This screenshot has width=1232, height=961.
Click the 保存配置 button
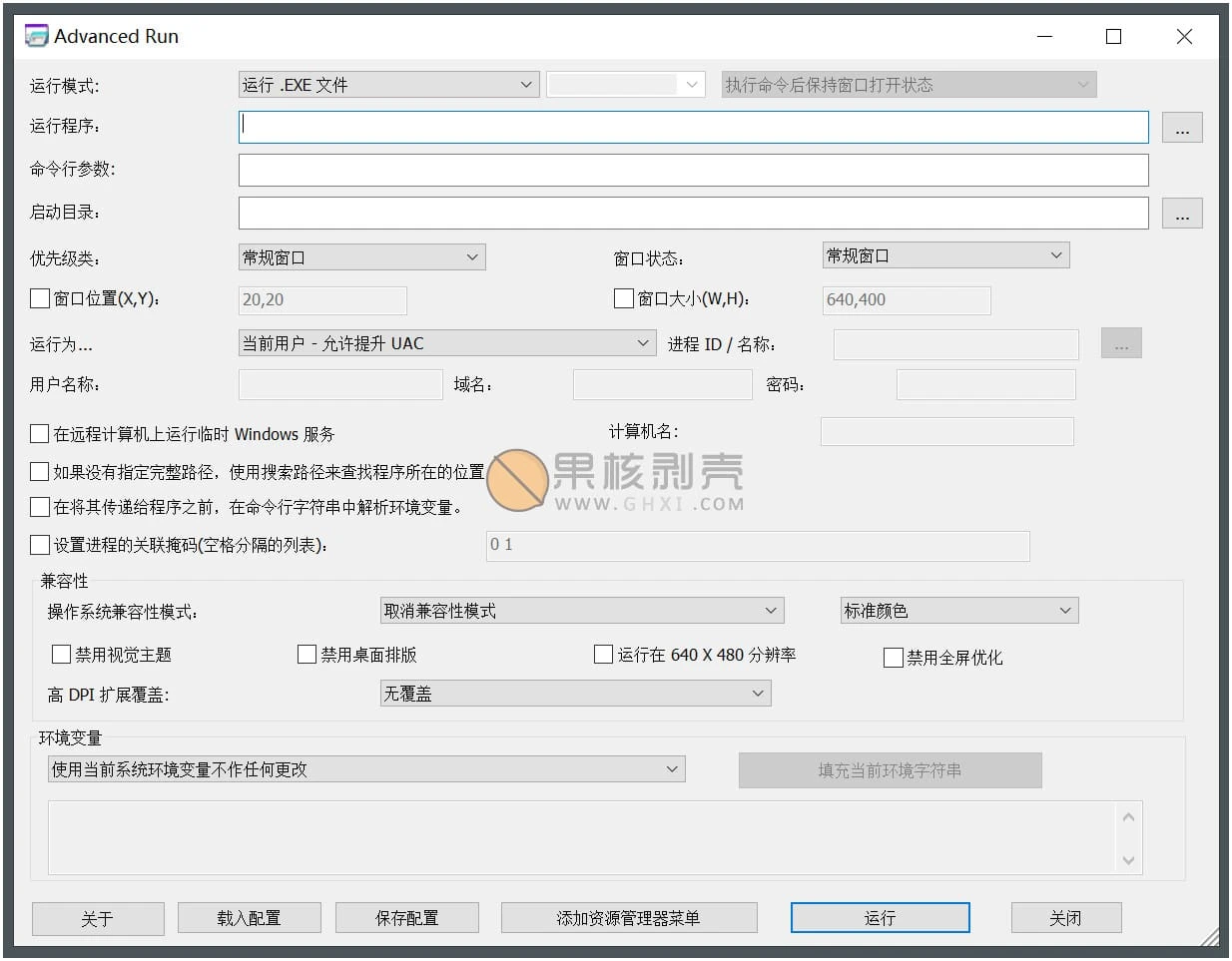click(x=406, y=918)
